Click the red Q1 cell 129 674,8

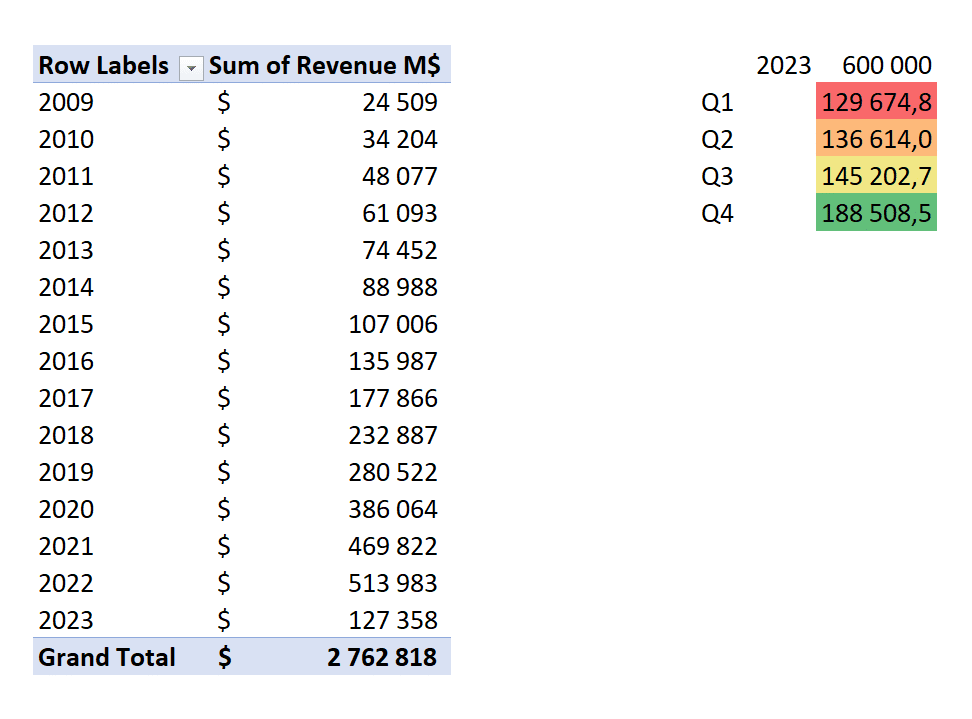pyautogui.click(x=876, y=101)
